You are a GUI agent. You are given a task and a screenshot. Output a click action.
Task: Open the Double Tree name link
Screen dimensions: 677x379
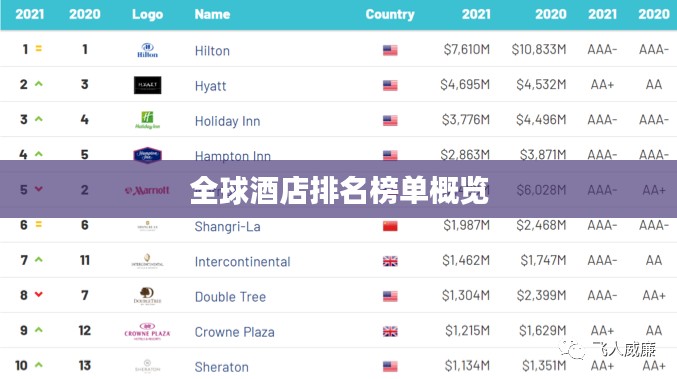pos(230,297)
